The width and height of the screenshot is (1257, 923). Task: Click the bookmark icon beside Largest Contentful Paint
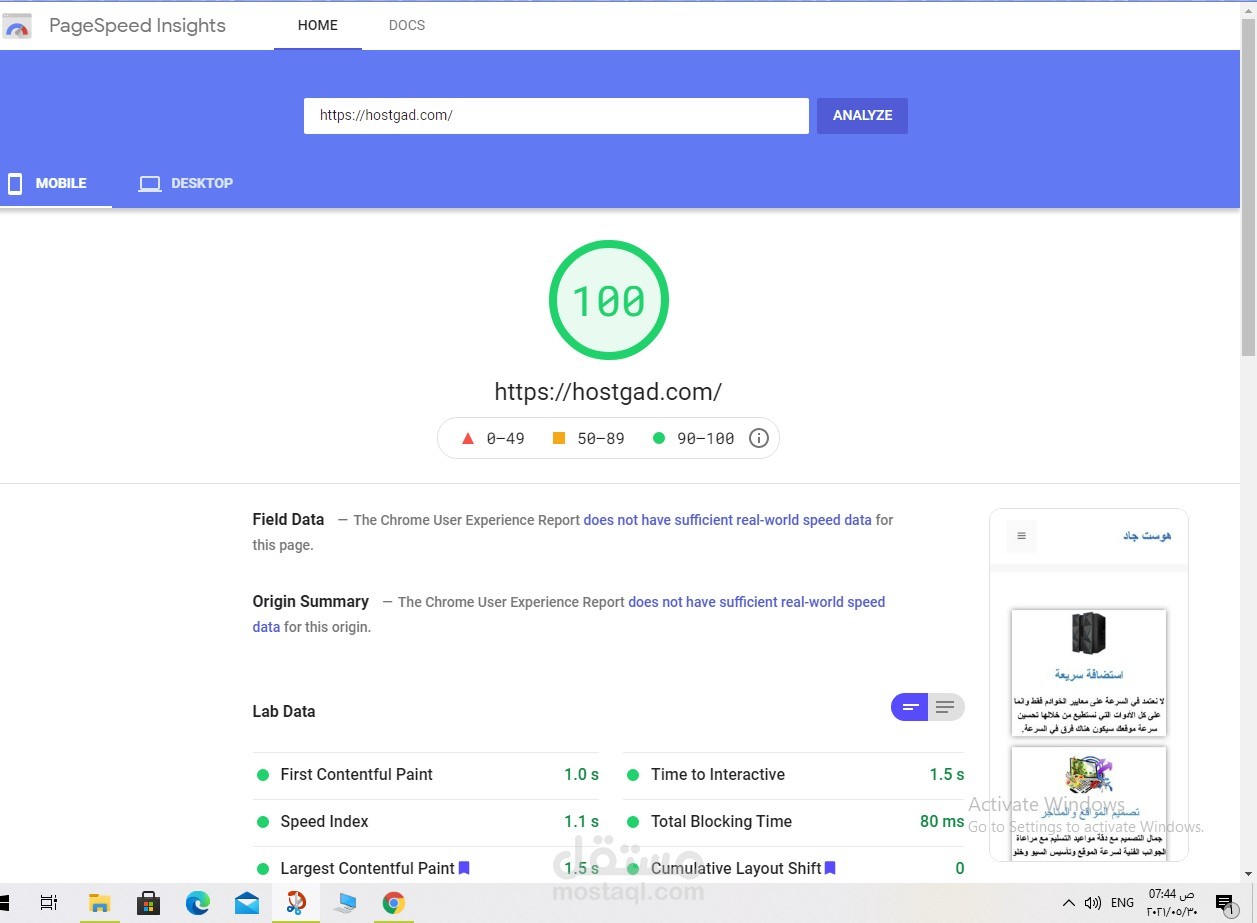(463, 868)
